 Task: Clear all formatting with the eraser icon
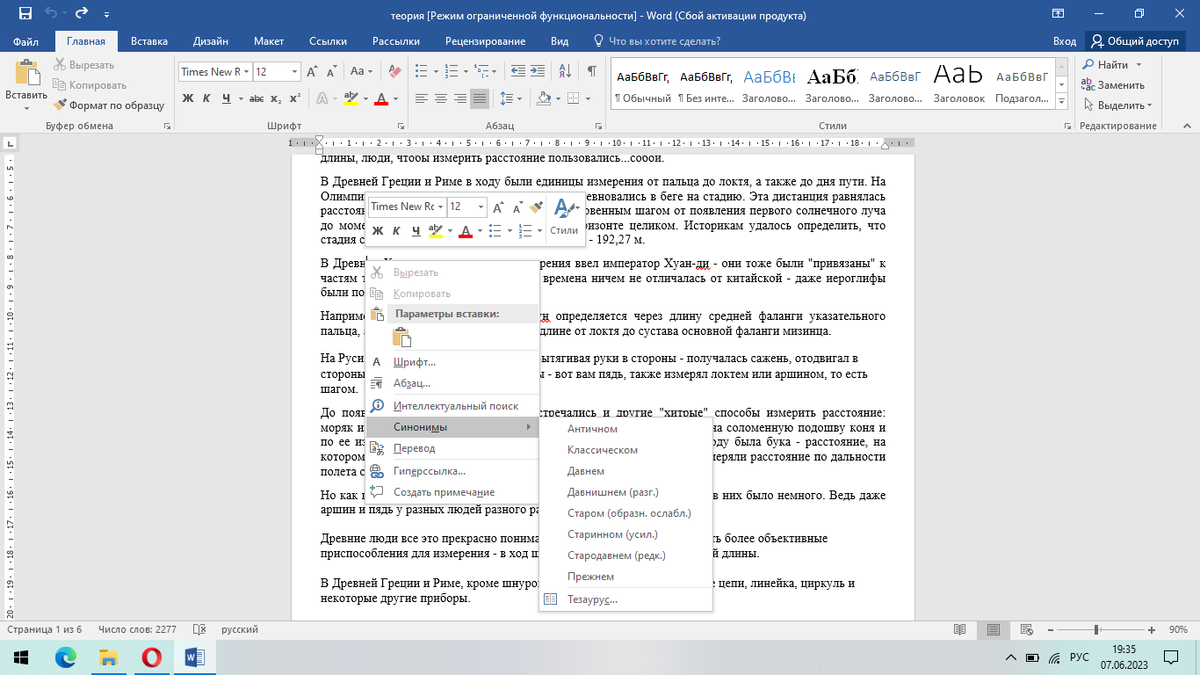click(x=393, y=72)
